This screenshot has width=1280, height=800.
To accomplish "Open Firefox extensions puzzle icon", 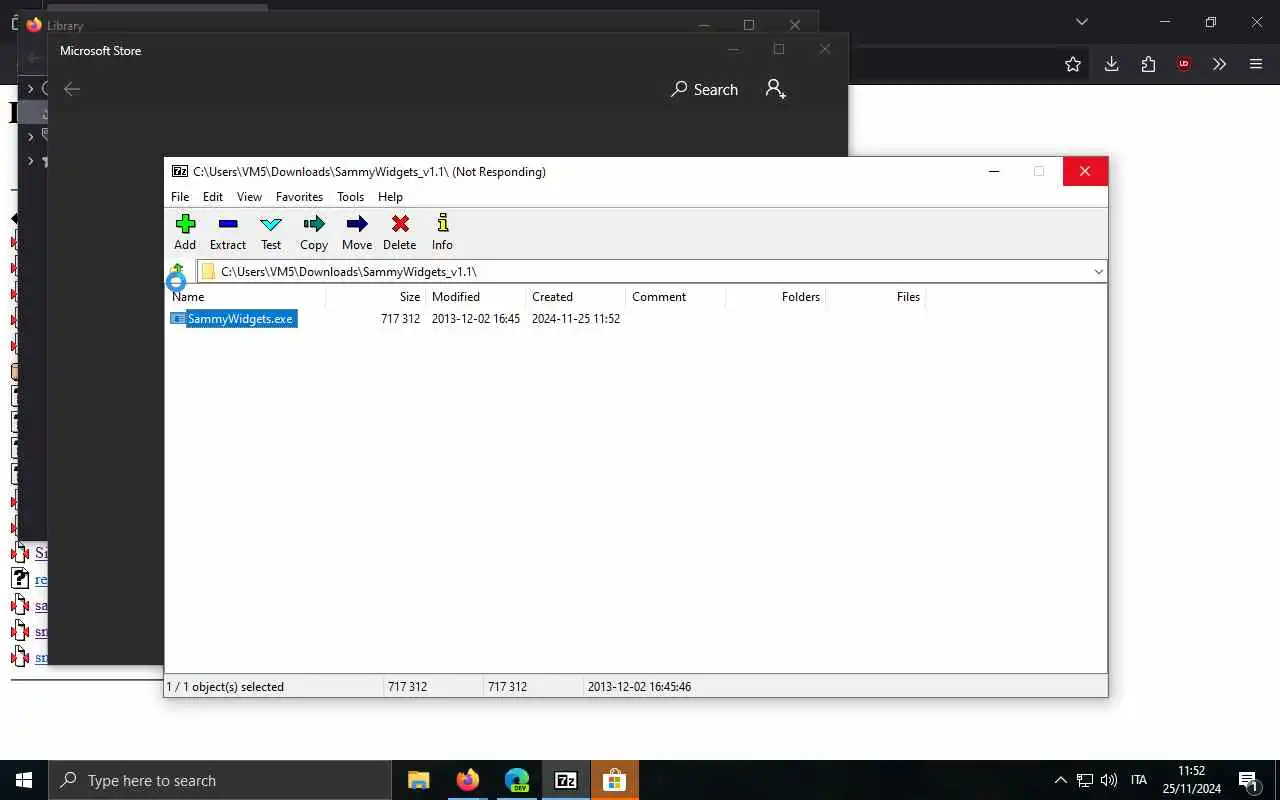I will click(x=1148, y=64).
